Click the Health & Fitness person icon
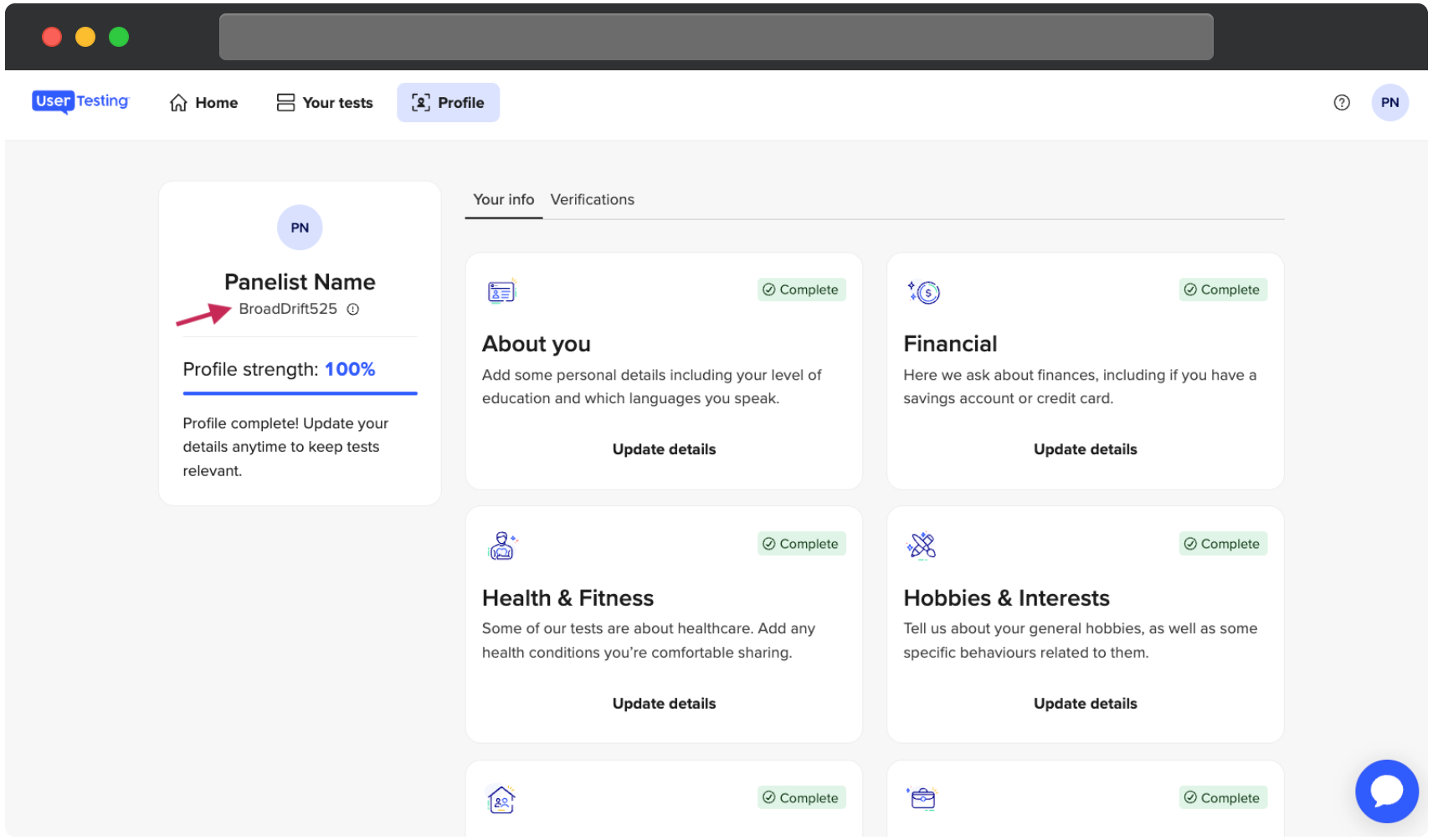The height and width of the screenshot is (840, 1433). click(x=502, y=545)
